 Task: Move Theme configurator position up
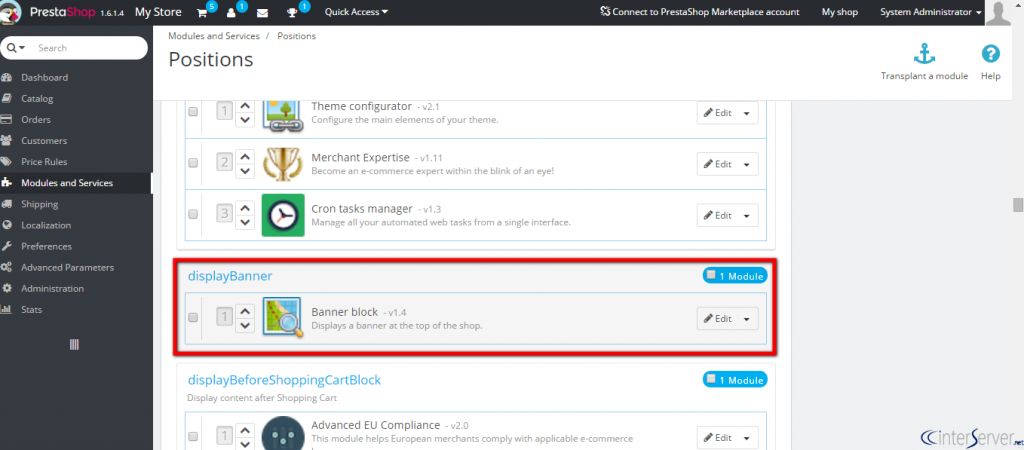tap(244, 105)
